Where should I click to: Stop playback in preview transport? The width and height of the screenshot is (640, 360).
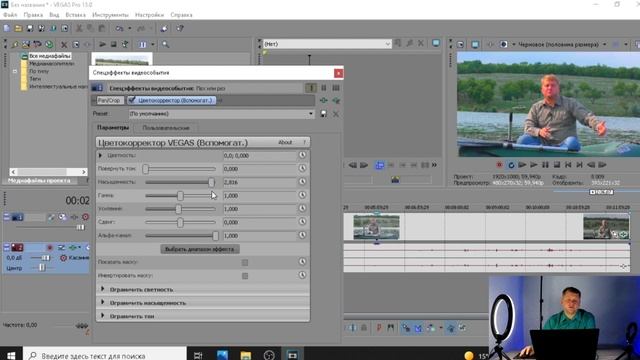click(x=556, y=165)
